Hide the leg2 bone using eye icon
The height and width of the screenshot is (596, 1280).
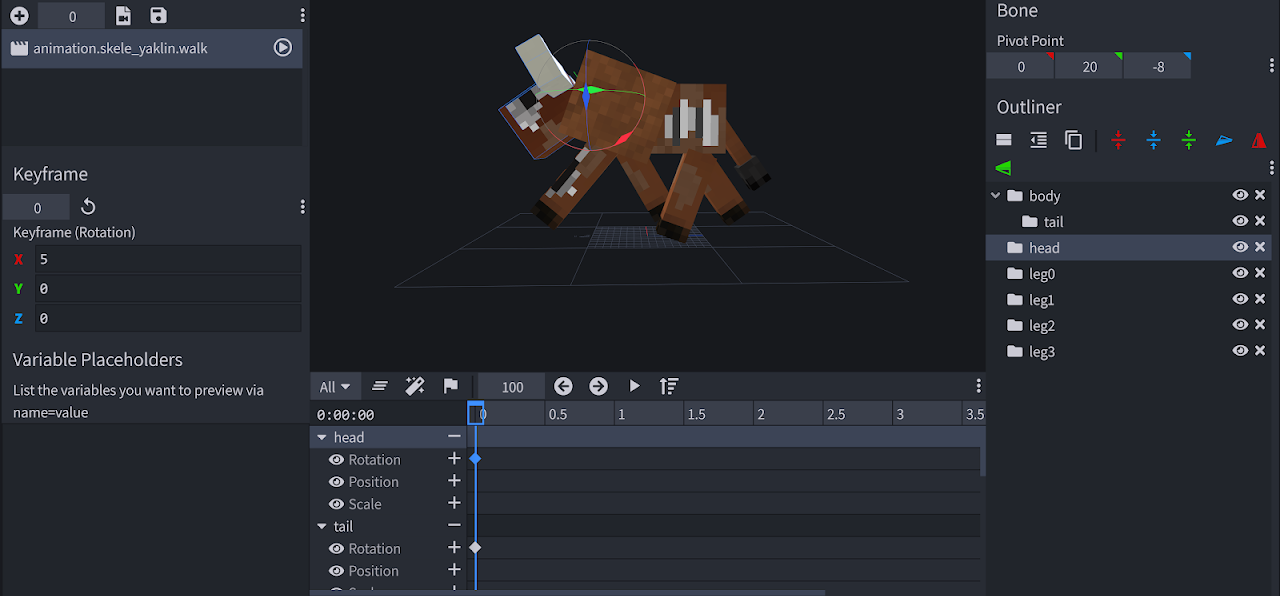[x=1240, y=325]
